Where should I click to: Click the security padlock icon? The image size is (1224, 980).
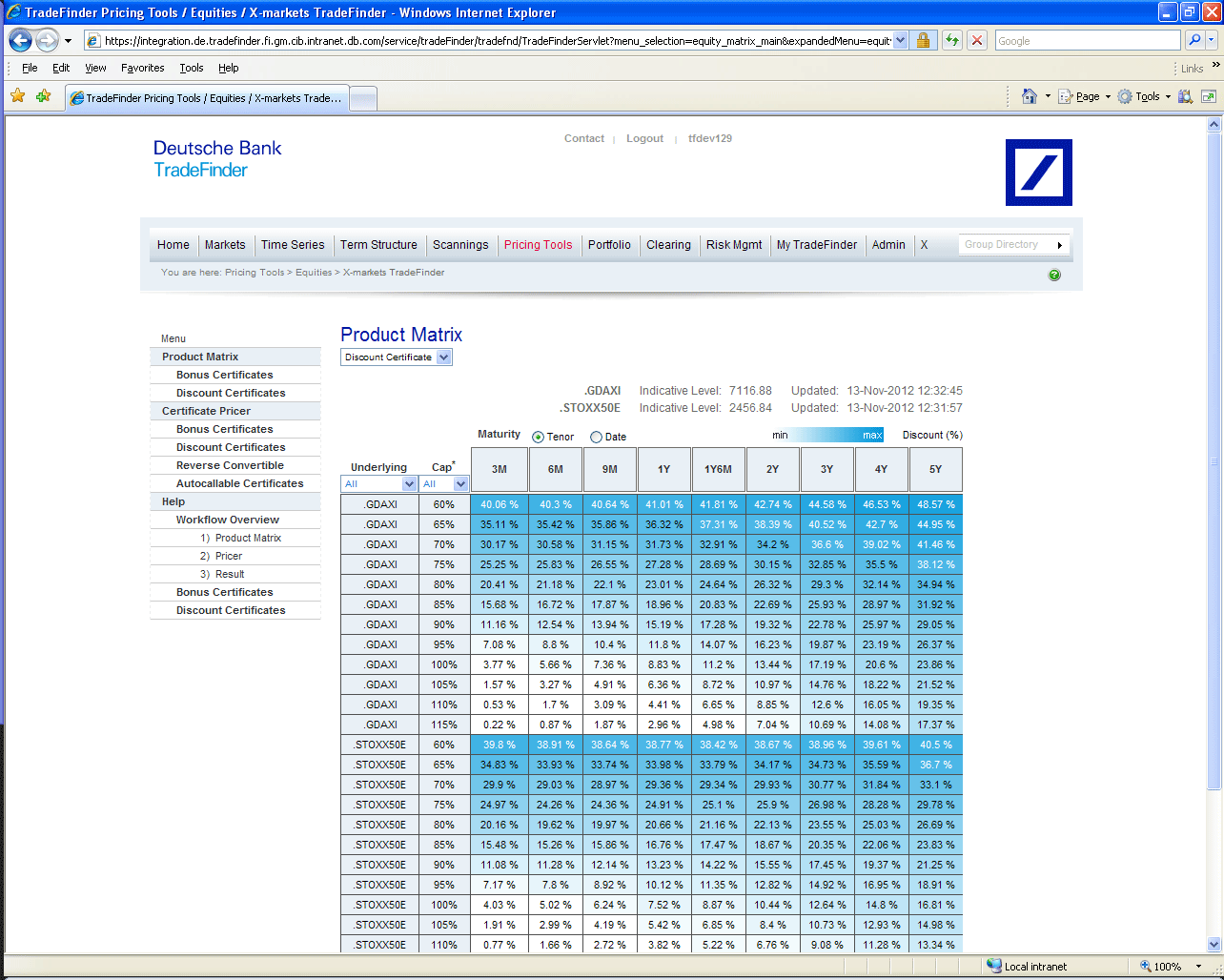coord(923,41)
